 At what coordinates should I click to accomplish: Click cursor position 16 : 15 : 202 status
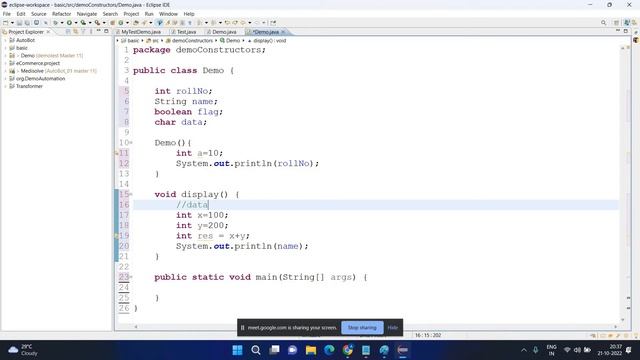[x=428, y=336]
